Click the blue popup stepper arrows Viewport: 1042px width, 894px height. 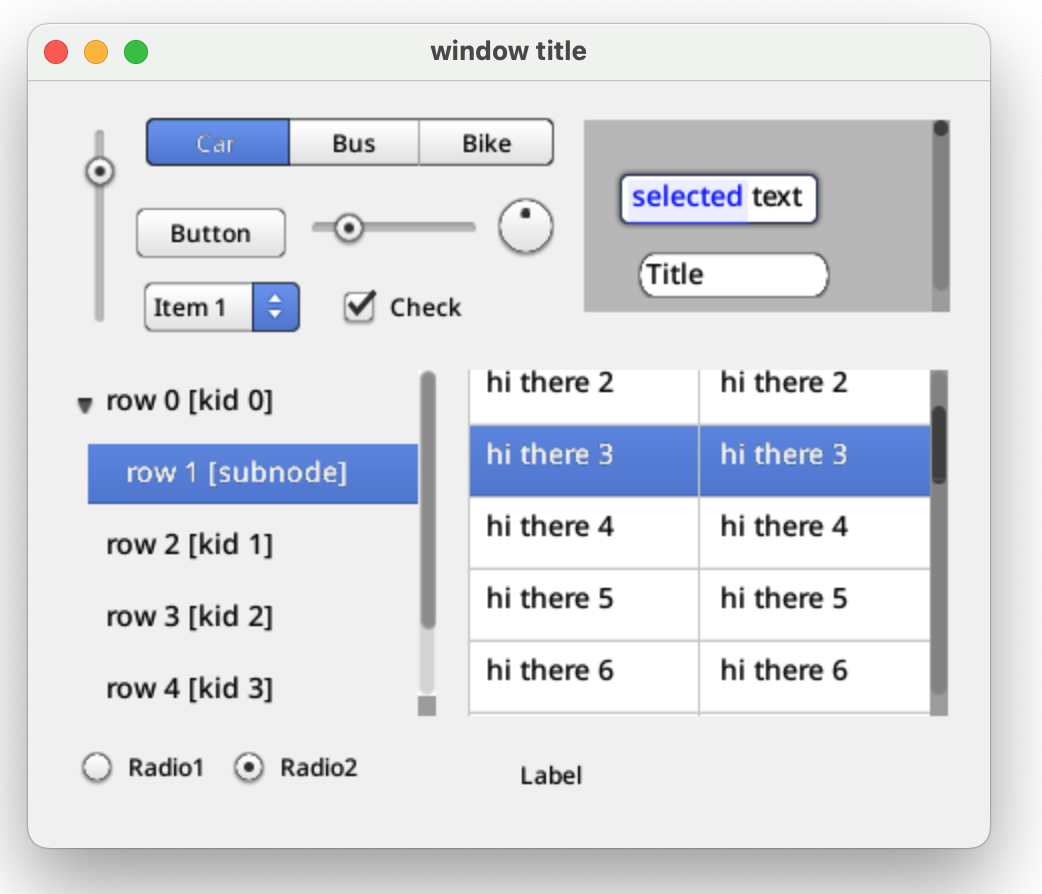tap(276, 307)
